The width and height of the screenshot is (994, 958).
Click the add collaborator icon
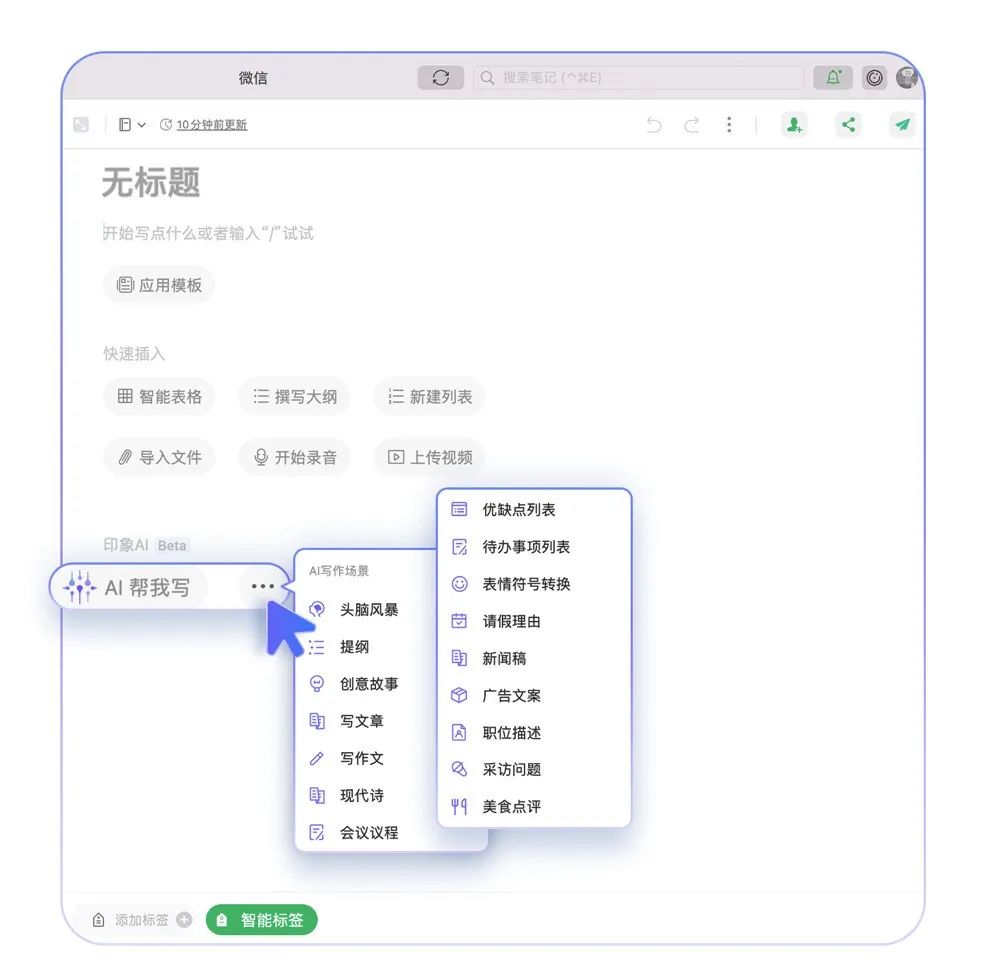click(x=794, y=125)
